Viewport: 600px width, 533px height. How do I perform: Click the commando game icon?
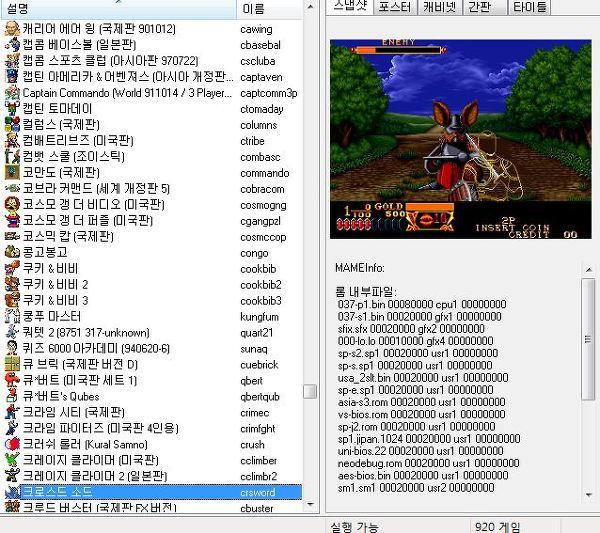pyautogui.click(x=12, y=173)
